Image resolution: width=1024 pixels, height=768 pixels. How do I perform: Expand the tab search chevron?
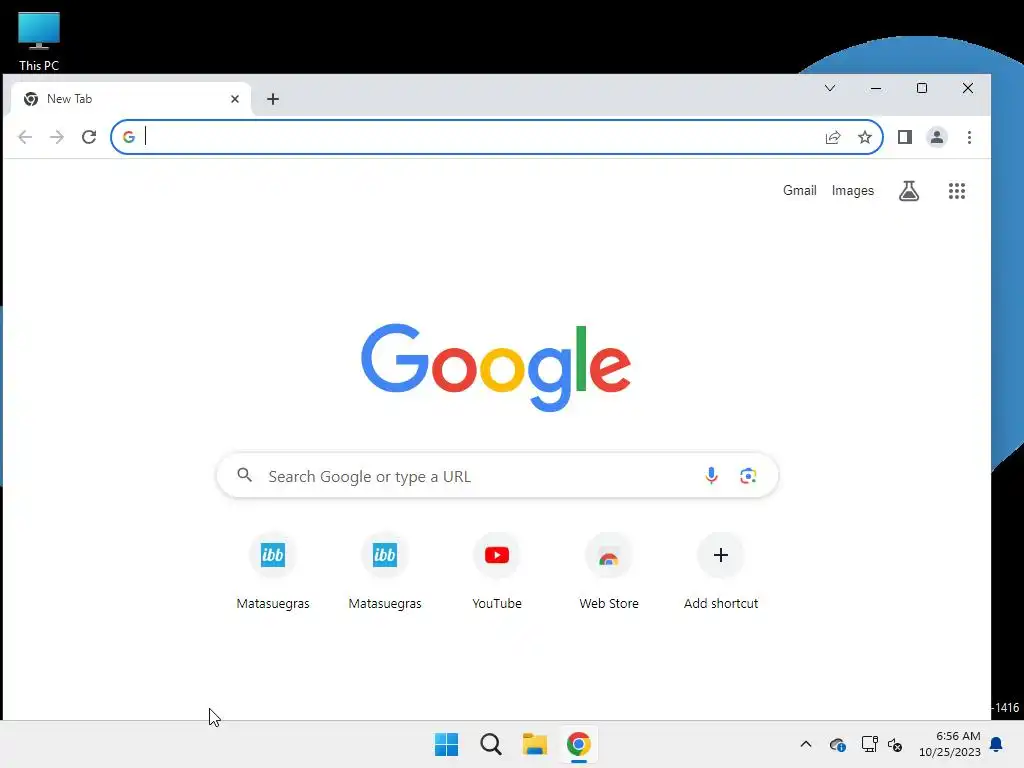coord(830,88)
